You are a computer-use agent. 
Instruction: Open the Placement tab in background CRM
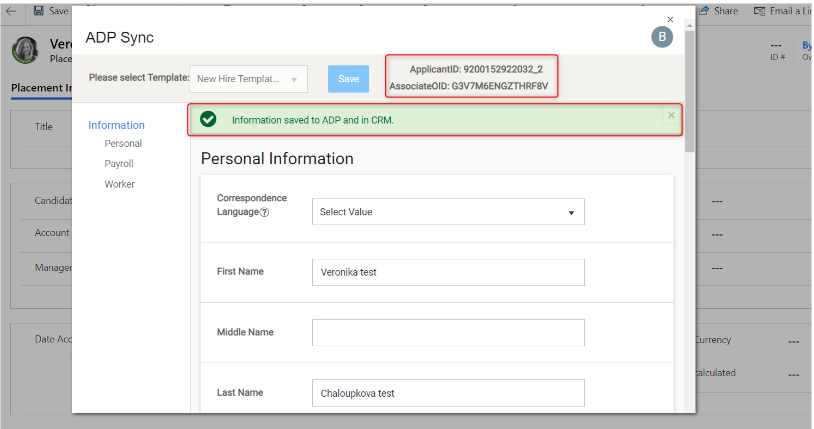click(42, 88)
